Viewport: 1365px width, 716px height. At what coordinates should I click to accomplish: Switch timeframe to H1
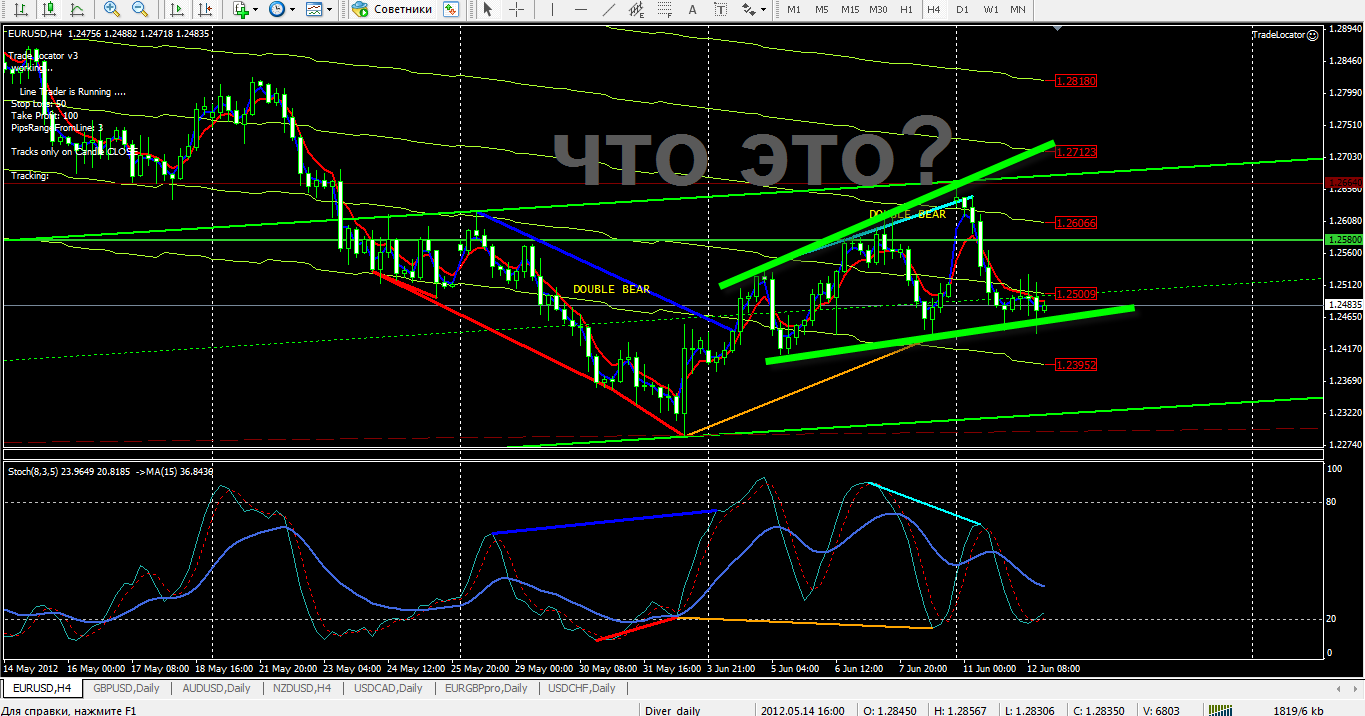[906, 9]
